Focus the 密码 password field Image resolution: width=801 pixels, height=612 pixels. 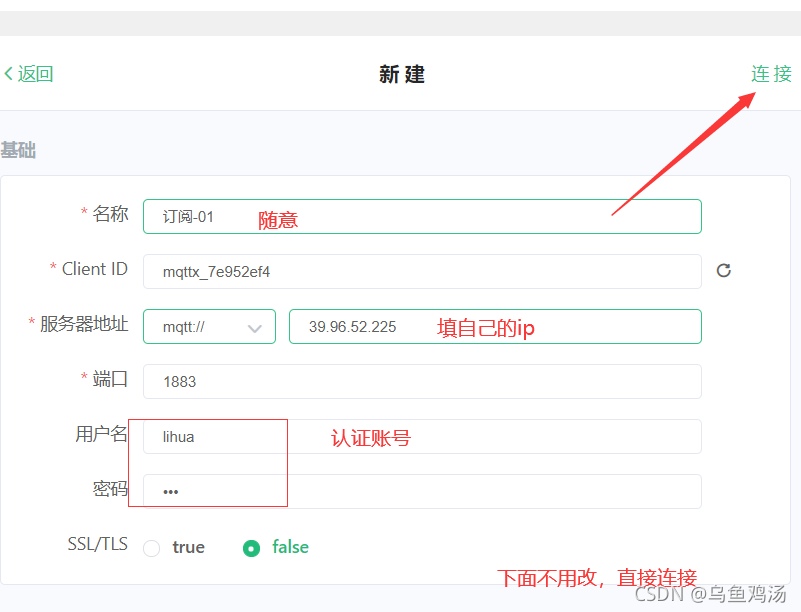tap(422, 491)
